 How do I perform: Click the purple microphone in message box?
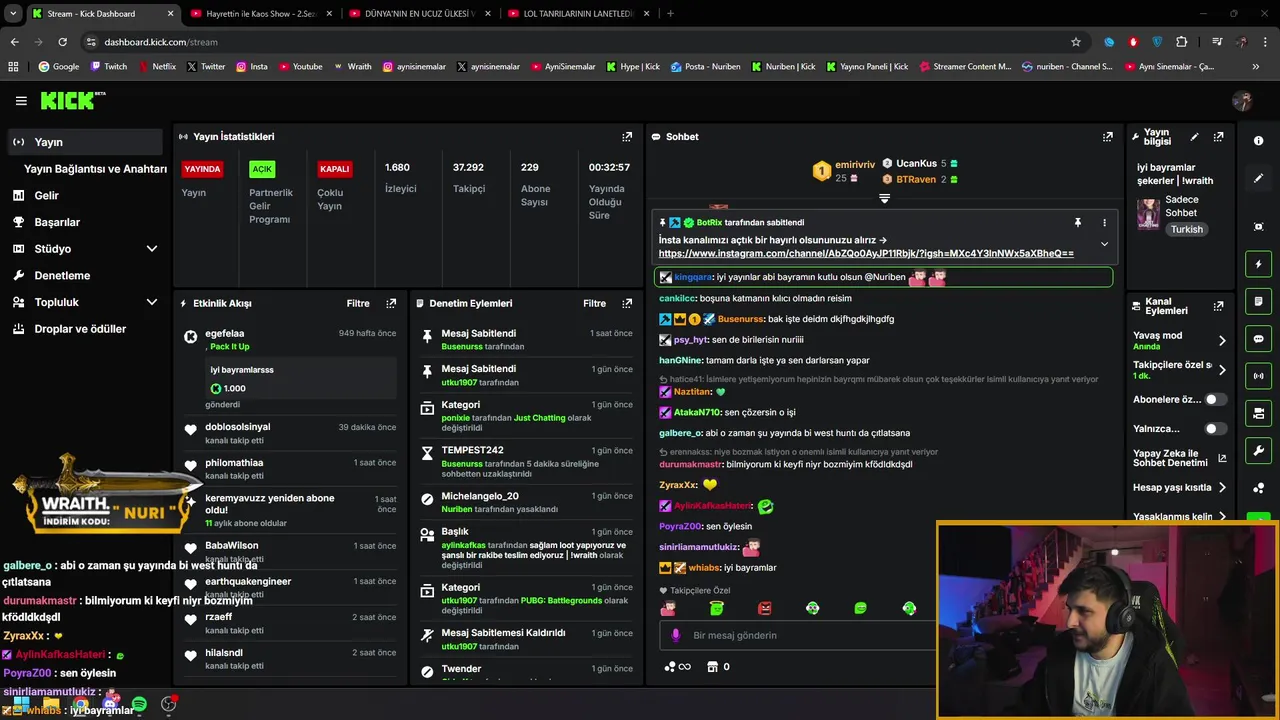[x=676, y=635]
